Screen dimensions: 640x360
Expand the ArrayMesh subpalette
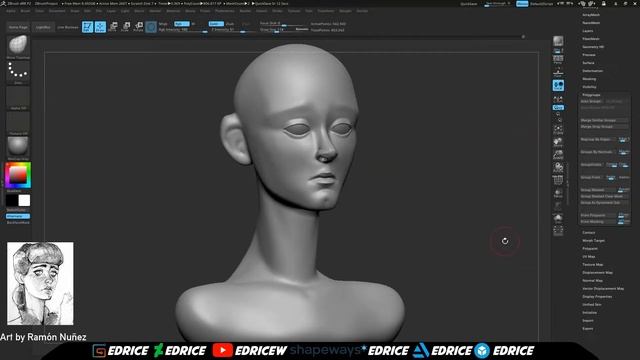coord(591,15)
